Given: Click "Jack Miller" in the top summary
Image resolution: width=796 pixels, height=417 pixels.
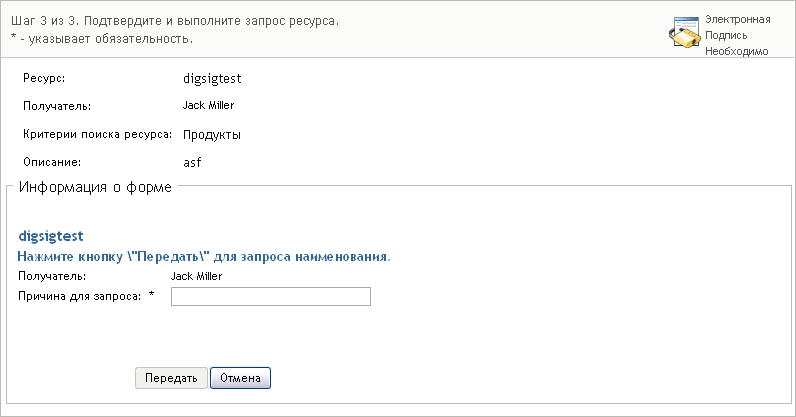Looking at the screenshot, I should 209,105.
